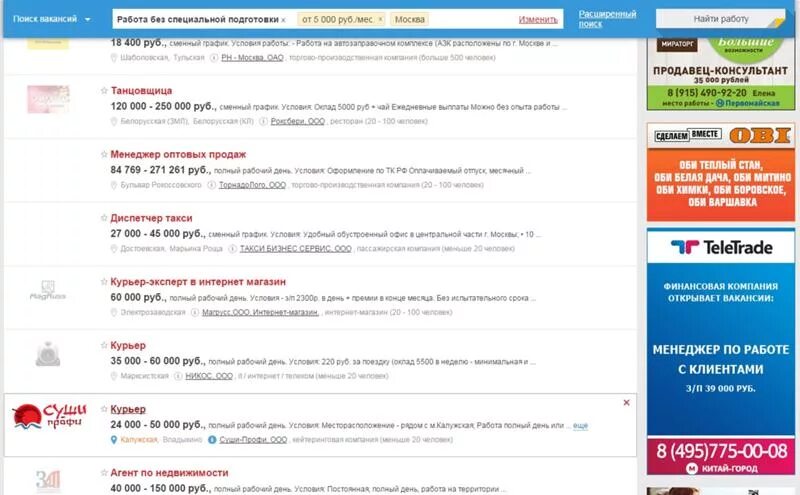The image size is (800, 495).
Task: Click map pin icon before Электрозаводская
Action: coord(114,312)
